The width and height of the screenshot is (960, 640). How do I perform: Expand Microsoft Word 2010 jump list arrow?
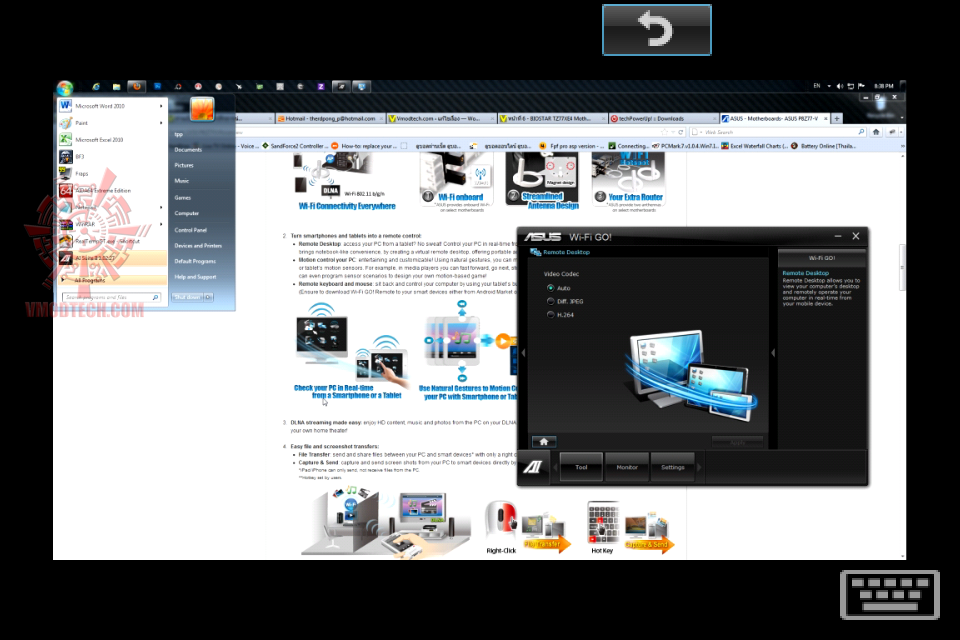coord(162,106)
